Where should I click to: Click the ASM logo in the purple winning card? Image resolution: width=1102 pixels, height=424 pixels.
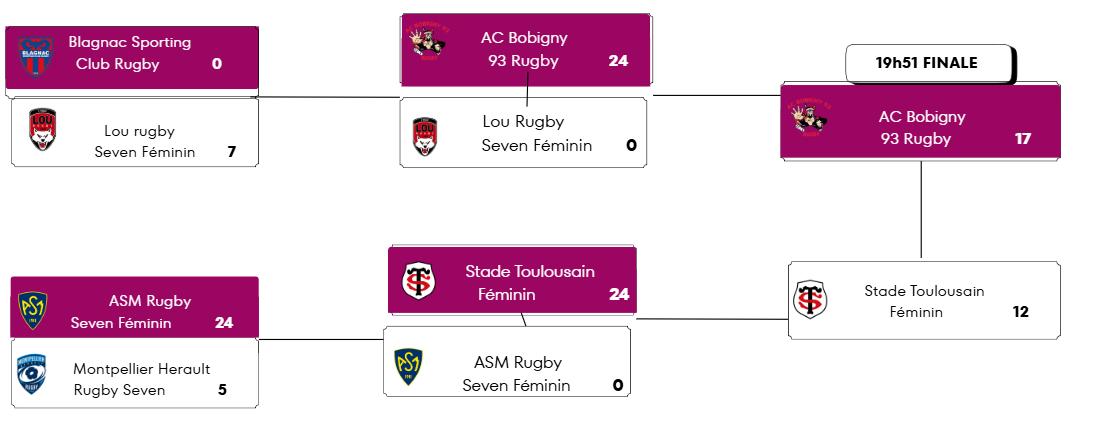coord(33,310)
